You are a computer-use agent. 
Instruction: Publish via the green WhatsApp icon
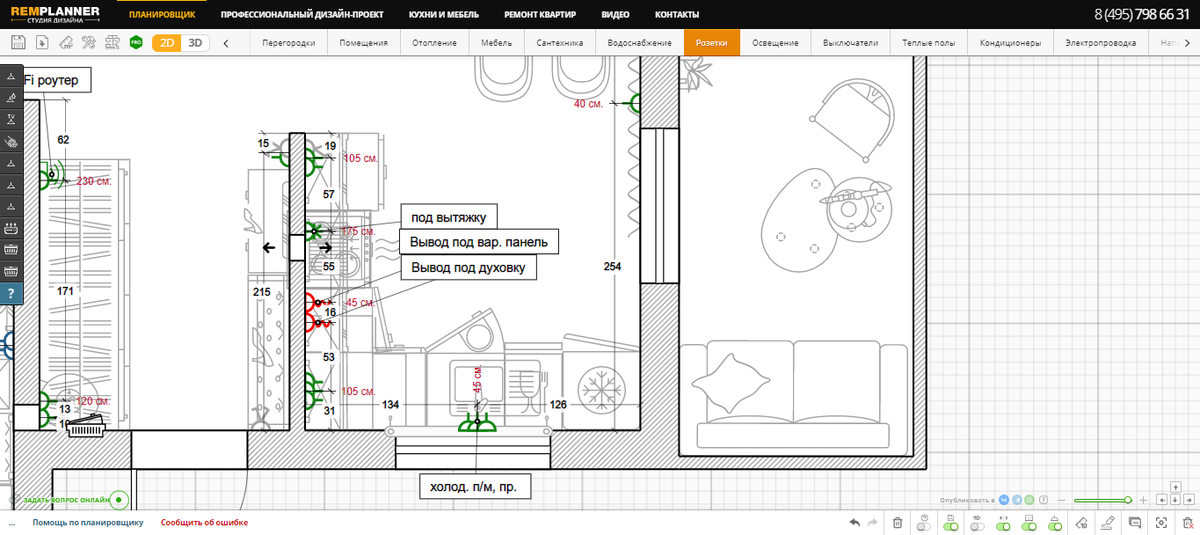pyautogui.click(x=1030, y=499)
